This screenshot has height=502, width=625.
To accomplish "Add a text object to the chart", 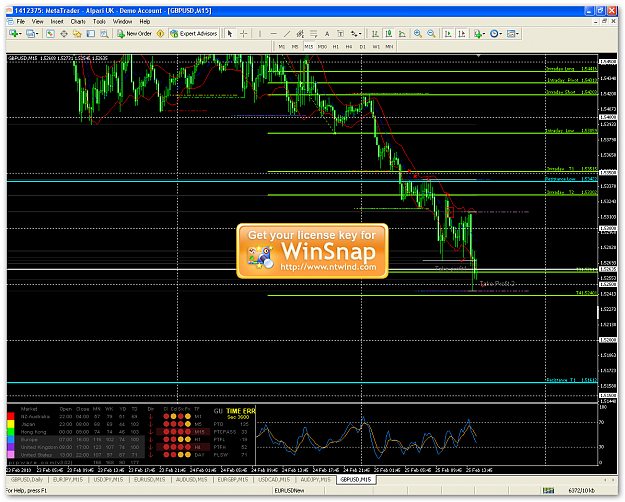I will pos(327,34).
